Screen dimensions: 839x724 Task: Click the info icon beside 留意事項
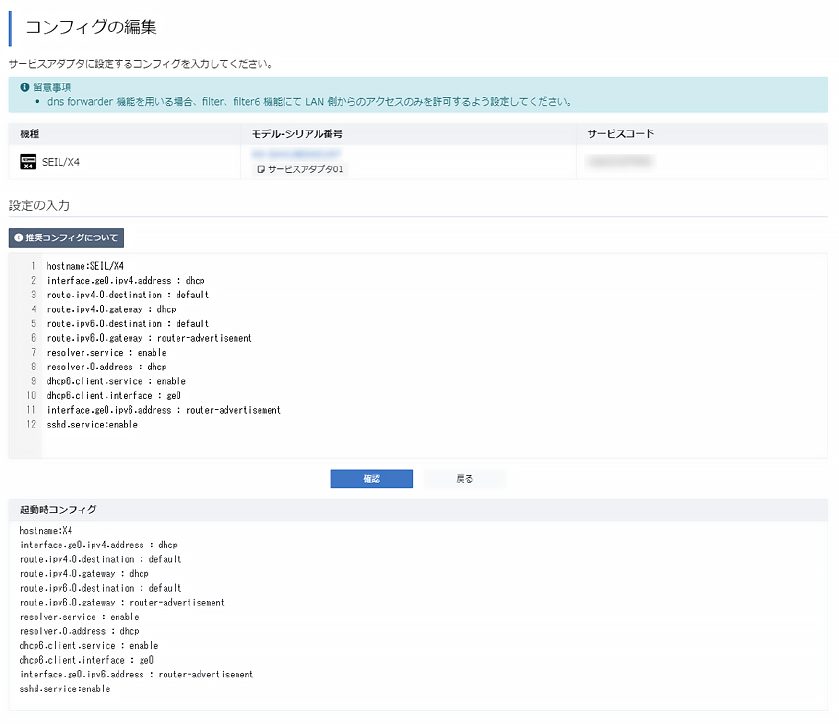click(25, 87)
